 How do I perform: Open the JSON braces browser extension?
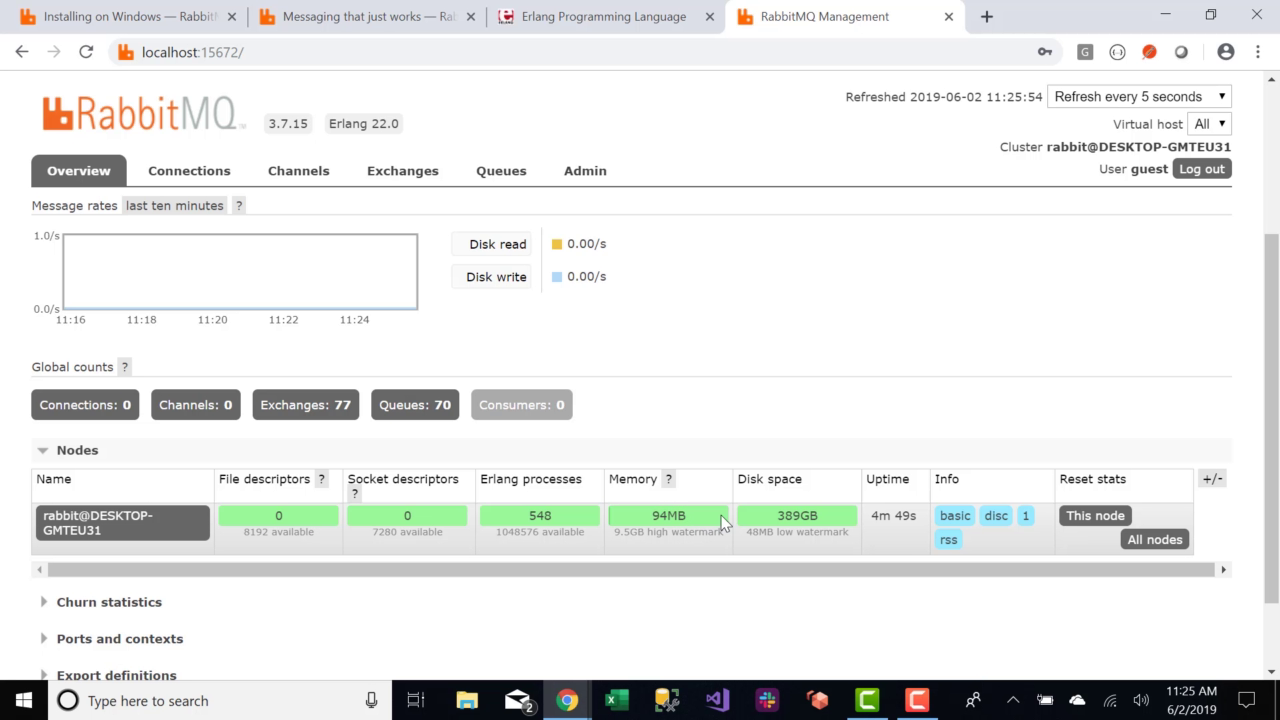[x=1117, y=52]
